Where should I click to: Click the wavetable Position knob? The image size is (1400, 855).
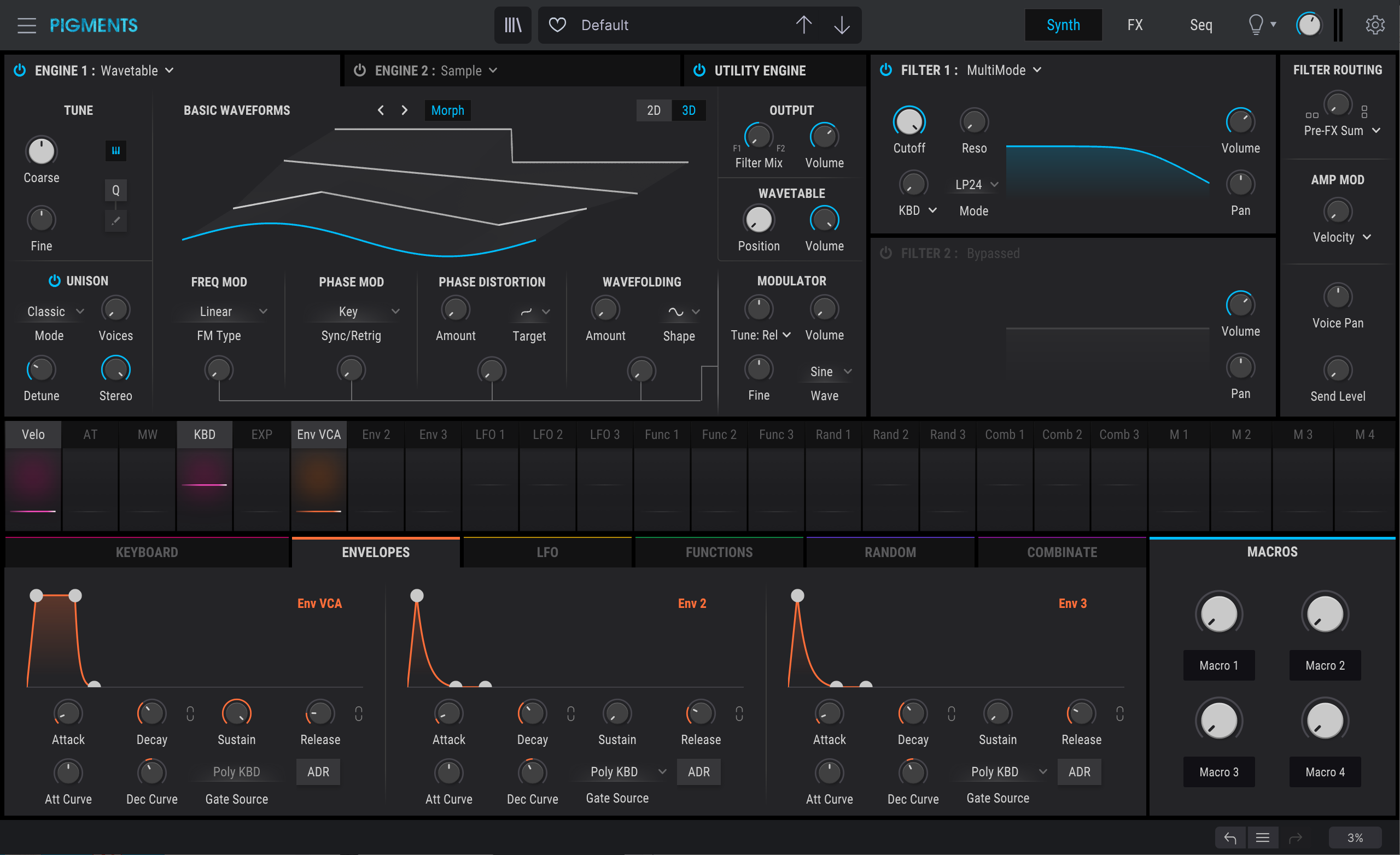pyautogui.click(x=759, y=219)
